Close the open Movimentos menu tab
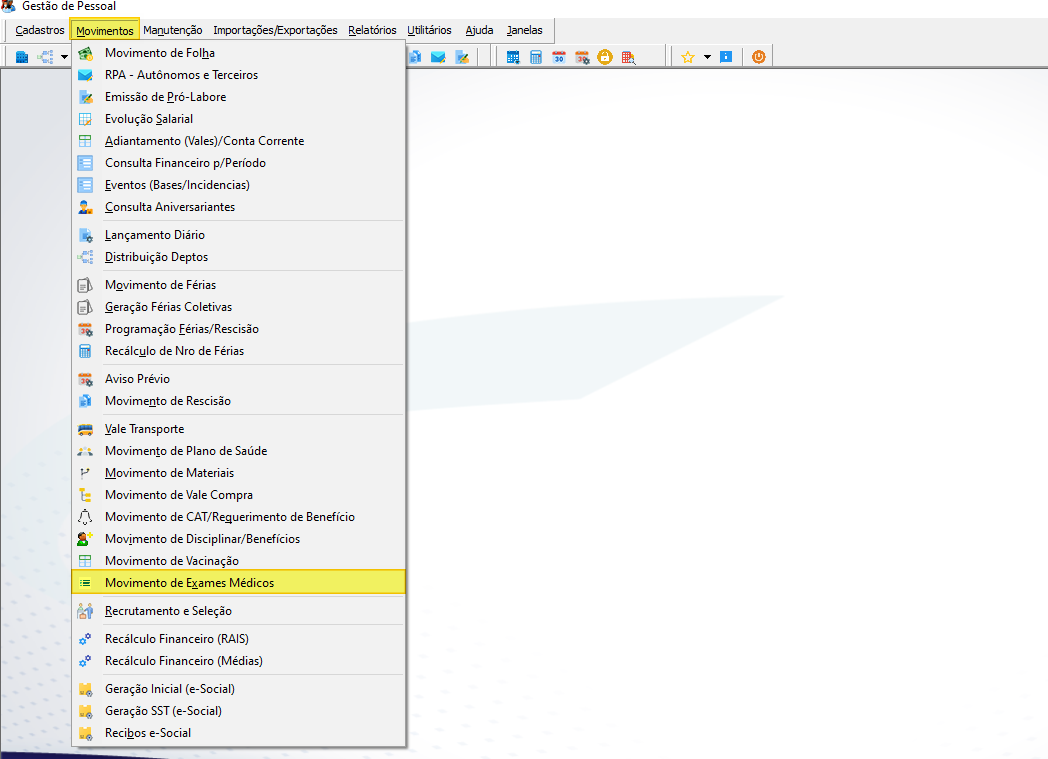The height and width of the screenshot is (759, 1048). pyautogui.click(x=105, y=30)
